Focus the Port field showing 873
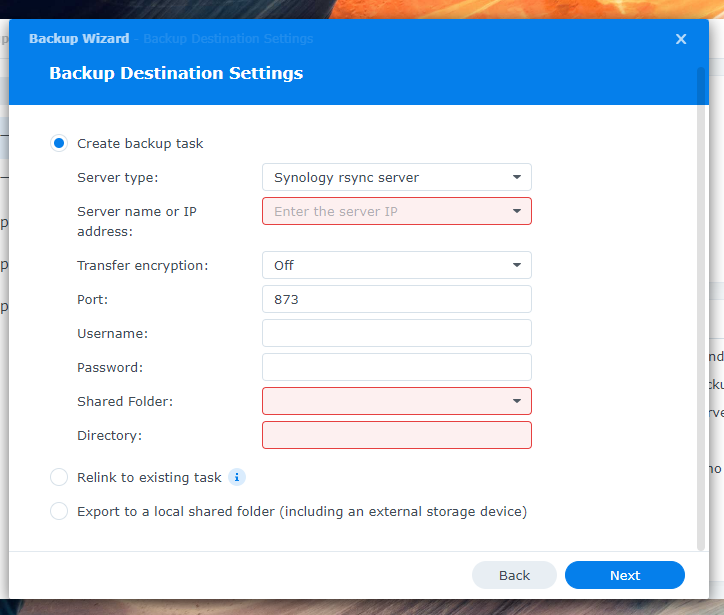724x615 pixels. pyautogui.click(x=397, y=299)
